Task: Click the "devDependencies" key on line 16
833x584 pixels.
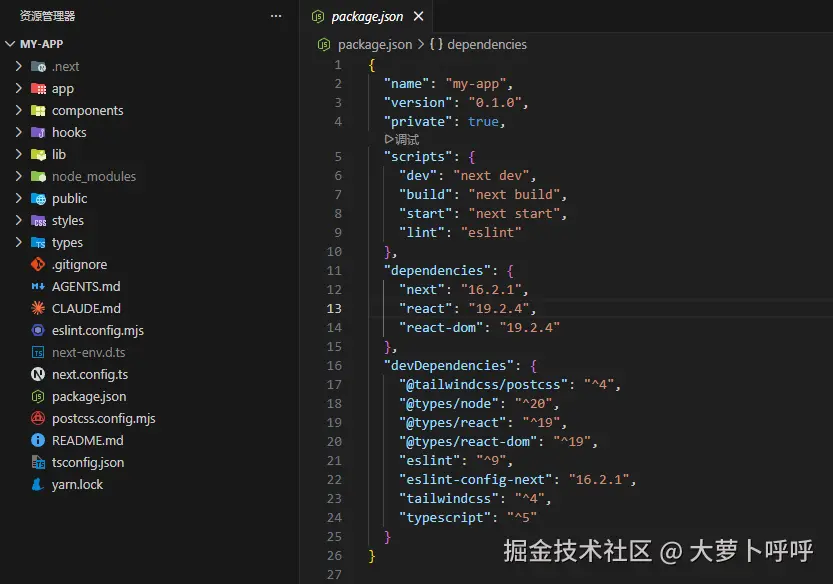Action: tap(449, 366)
